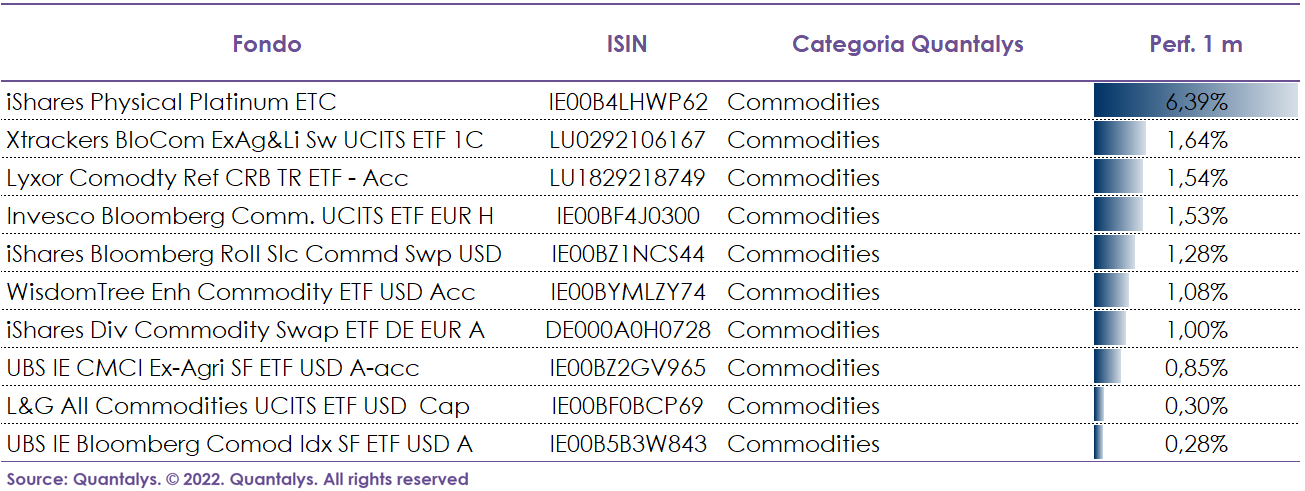This screenshot has height=491, width=1305.
Task: Open iShares Physical Platinum ETC fund
Action: (x=171, y=102)
